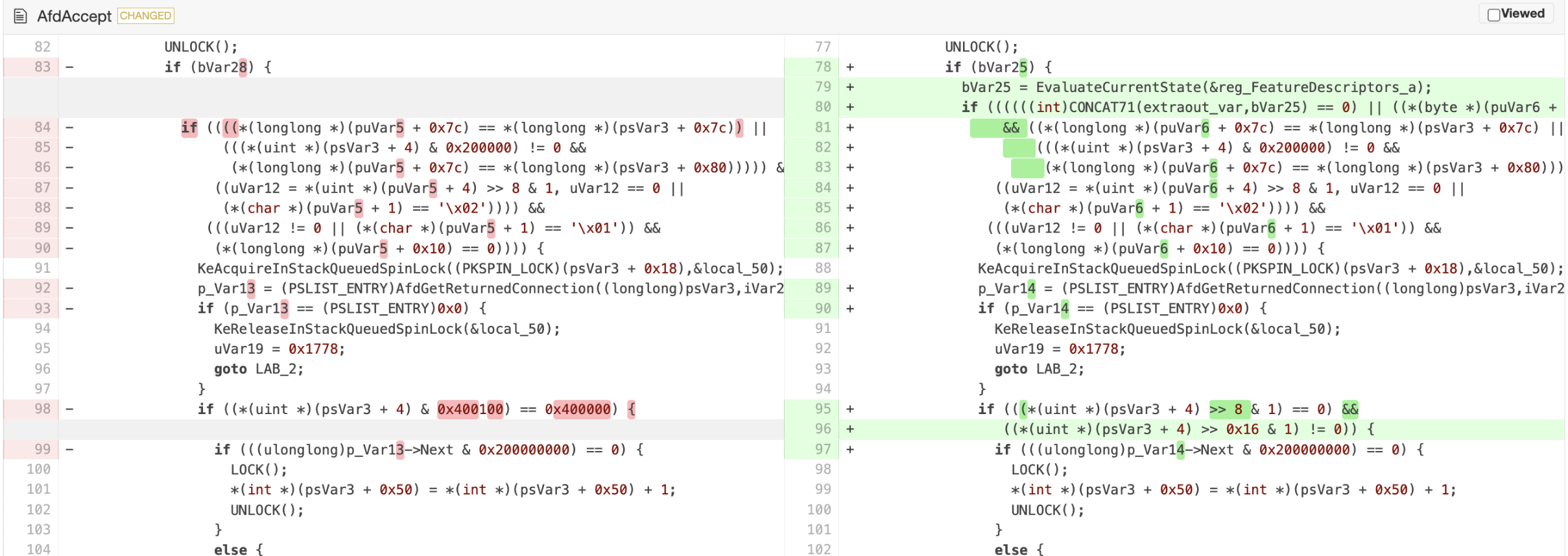This screenshot has width=1568, height=556.
Task: Click the AfdAccept function title
Action: [x=74, y=16]
